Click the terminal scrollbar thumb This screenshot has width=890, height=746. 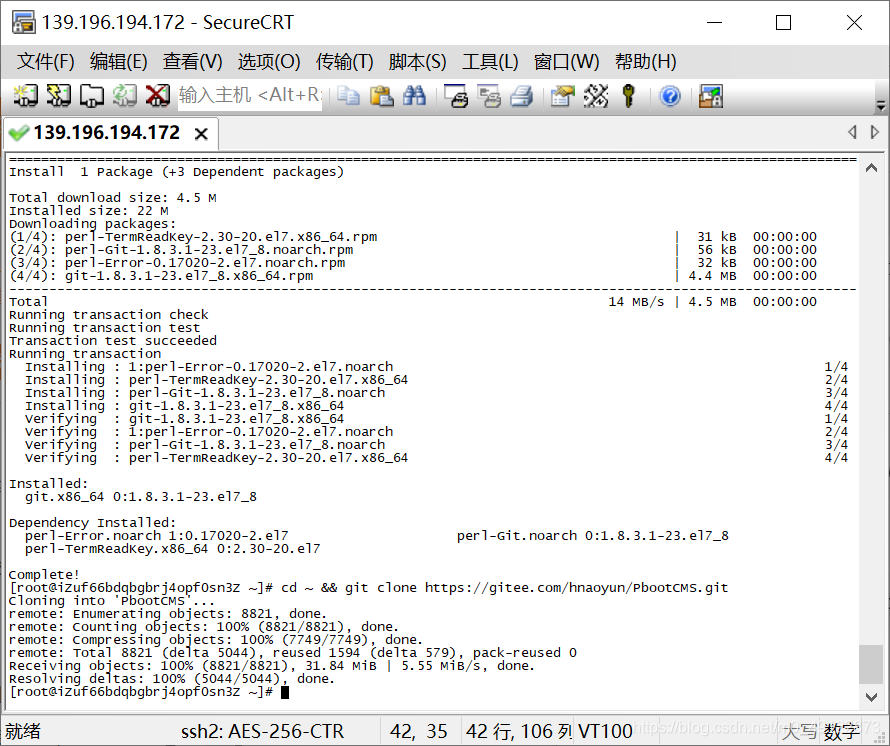pos(871,665)
